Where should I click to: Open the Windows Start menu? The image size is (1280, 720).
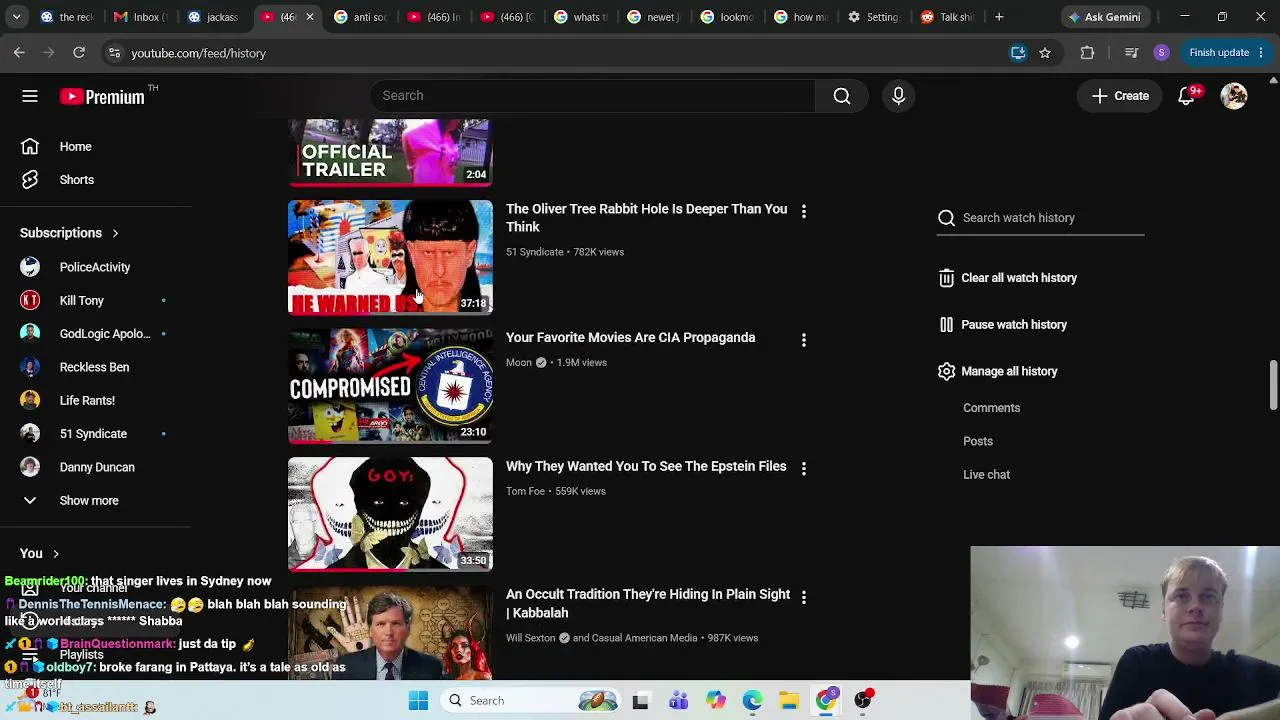(418, 701)
